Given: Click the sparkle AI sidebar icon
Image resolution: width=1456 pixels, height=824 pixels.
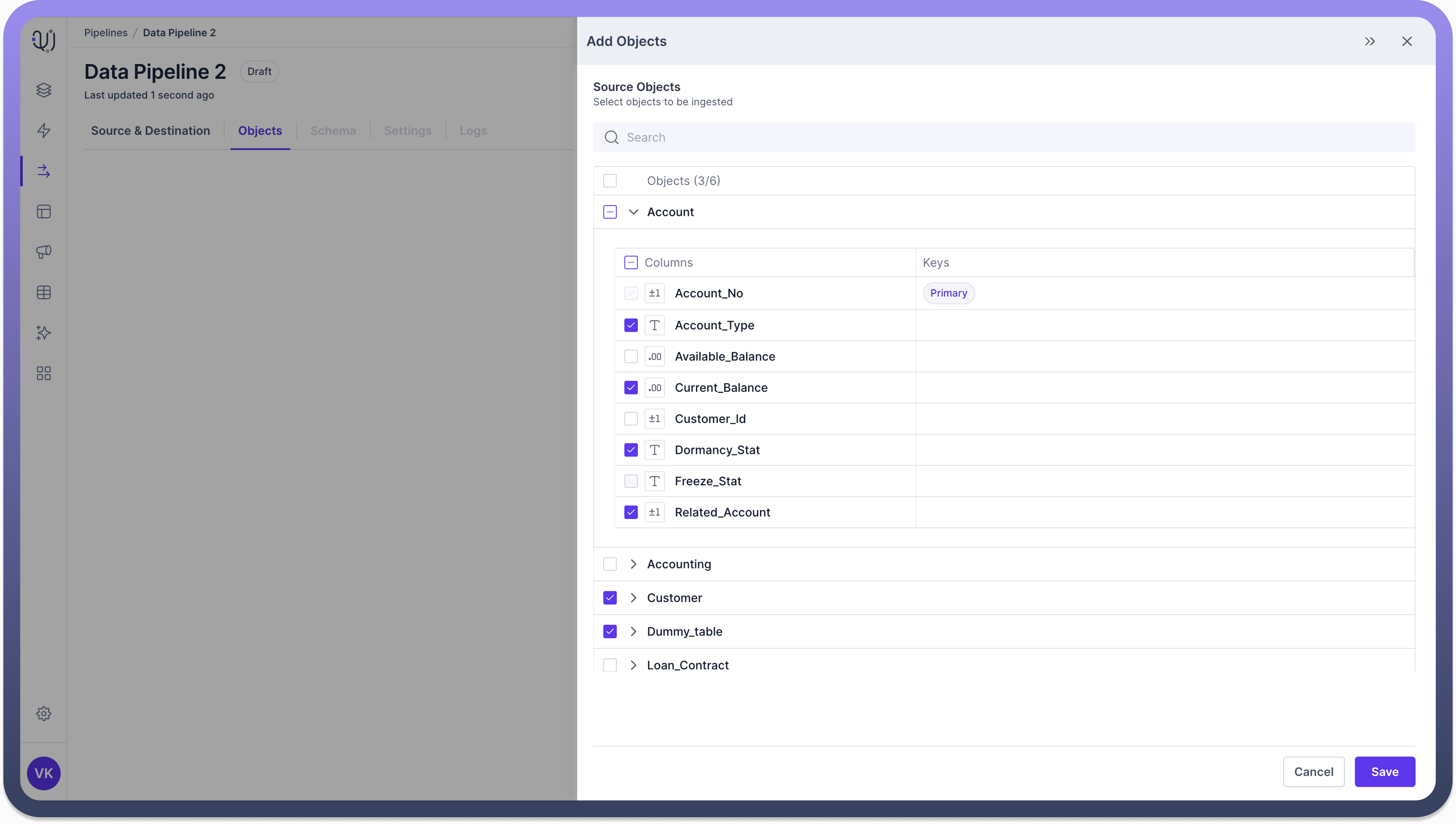Looking at the screenshot, I should (x=44, y=333).
